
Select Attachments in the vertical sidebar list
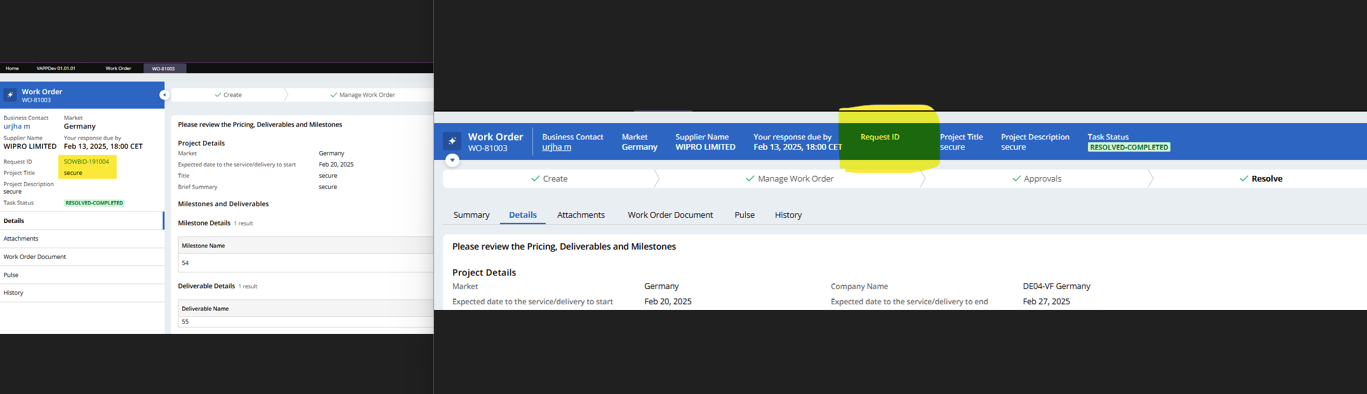point(81,239)
